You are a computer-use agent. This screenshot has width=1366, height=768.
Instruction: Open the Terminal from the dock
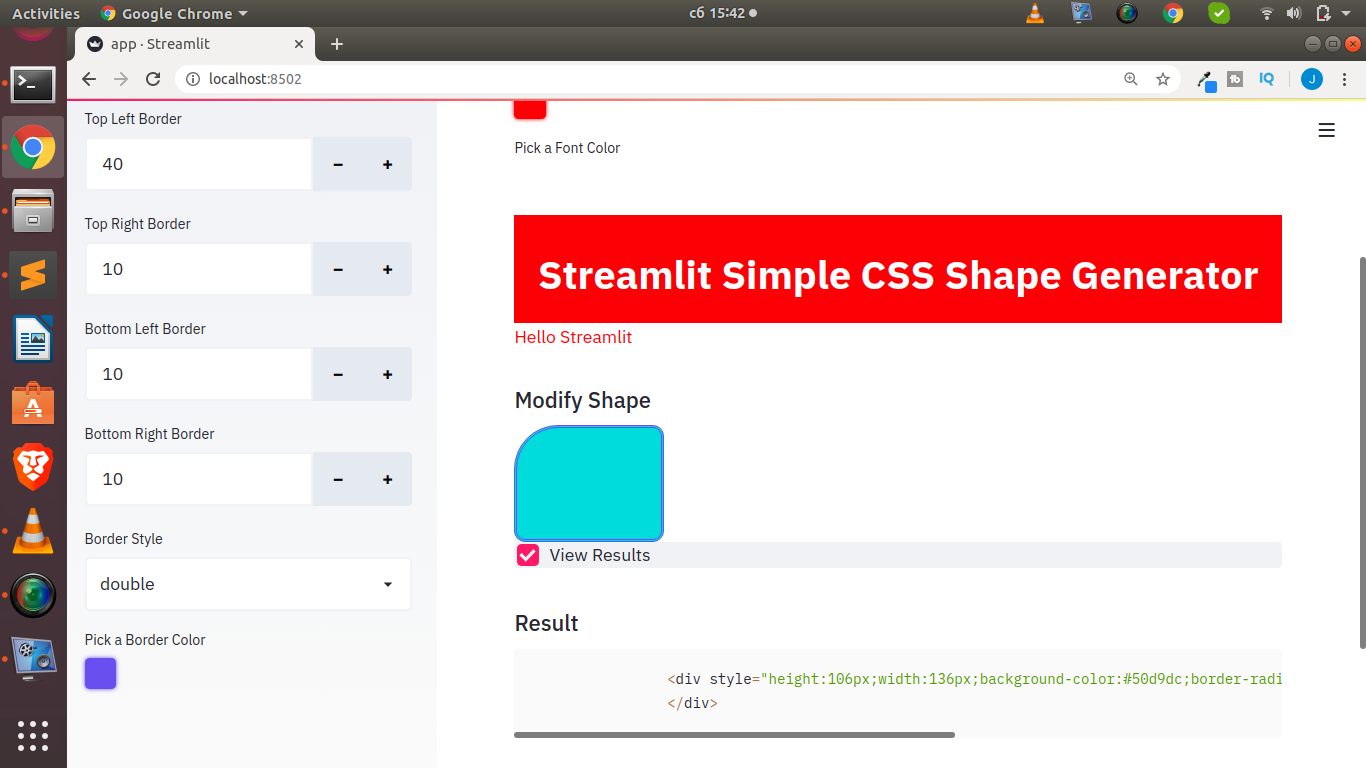click(33, 85)
